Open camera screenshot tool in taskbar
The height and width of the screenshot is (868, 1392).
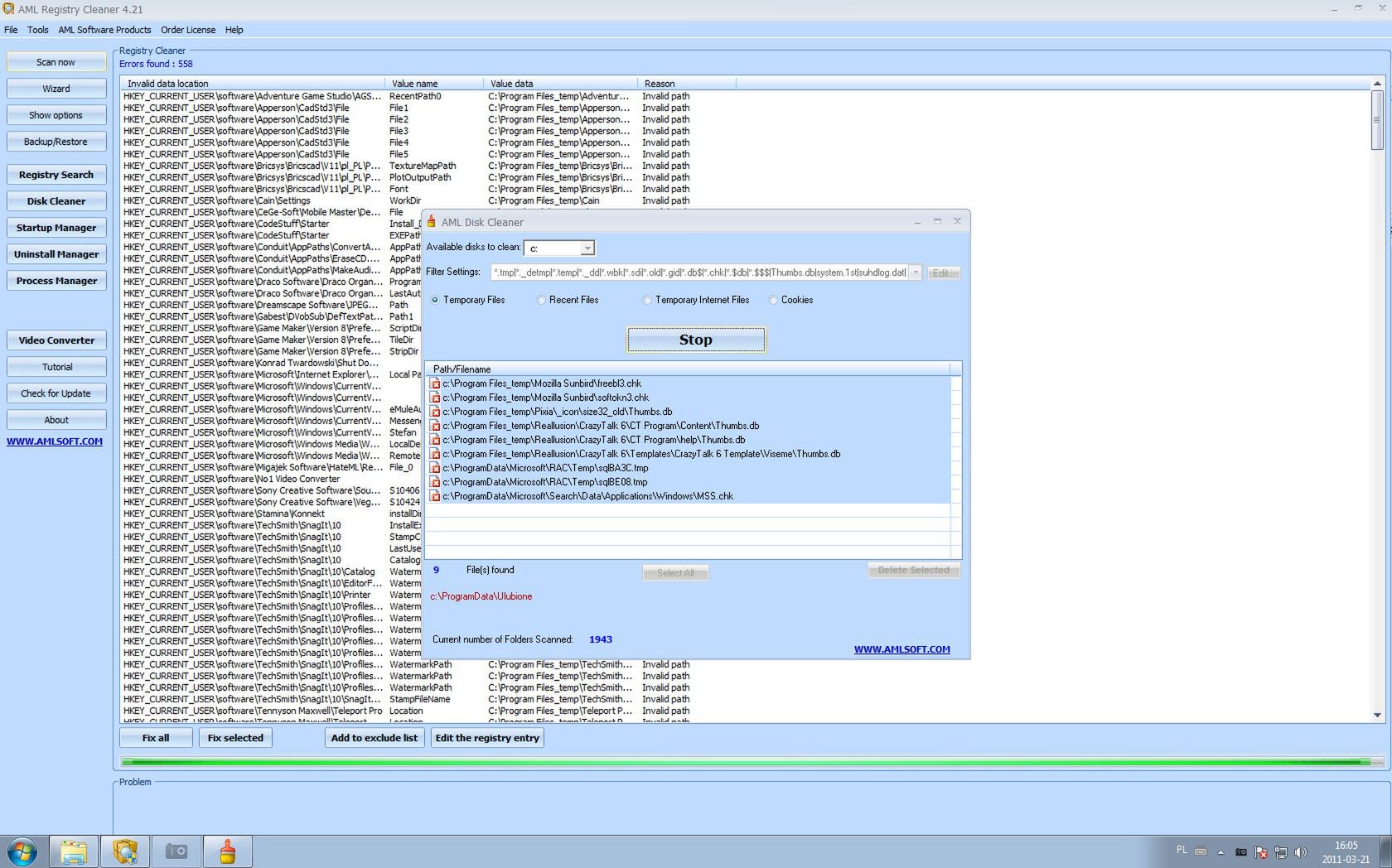(x=176, y=851)
